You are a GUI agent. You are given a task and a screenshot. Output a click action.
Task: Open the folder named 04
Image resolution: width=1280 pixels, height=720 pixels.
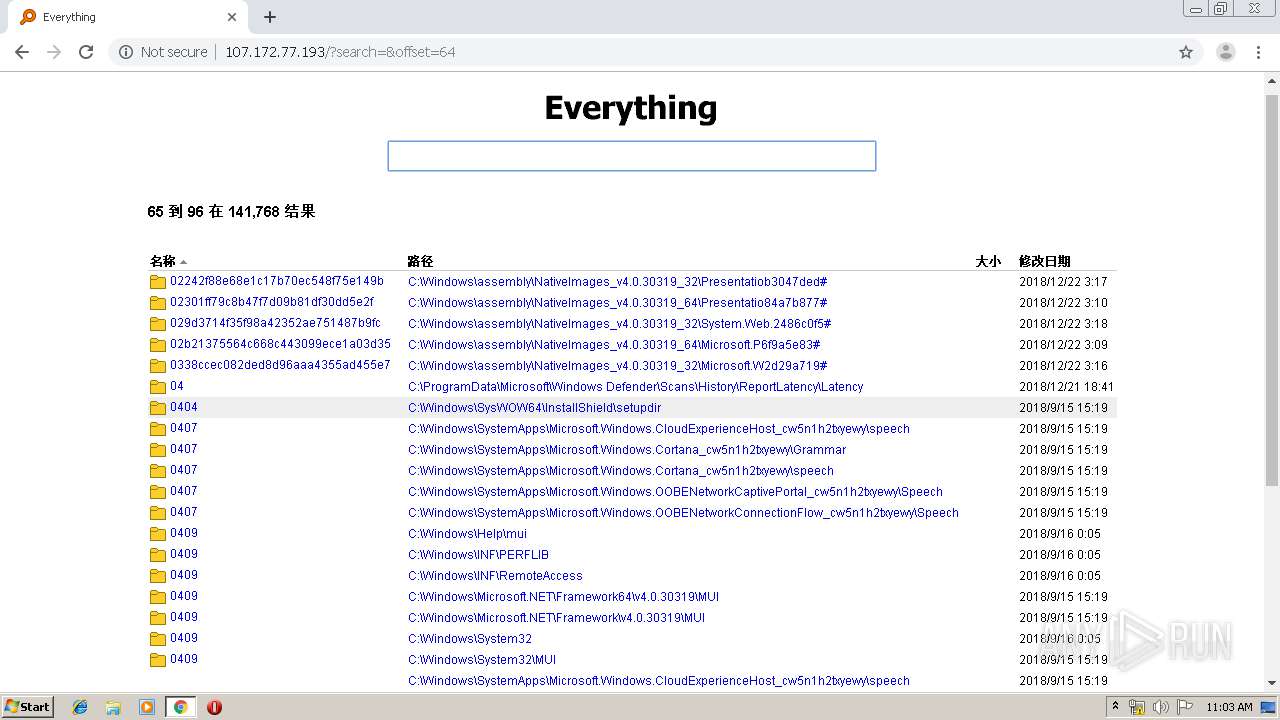click(177, 386)
